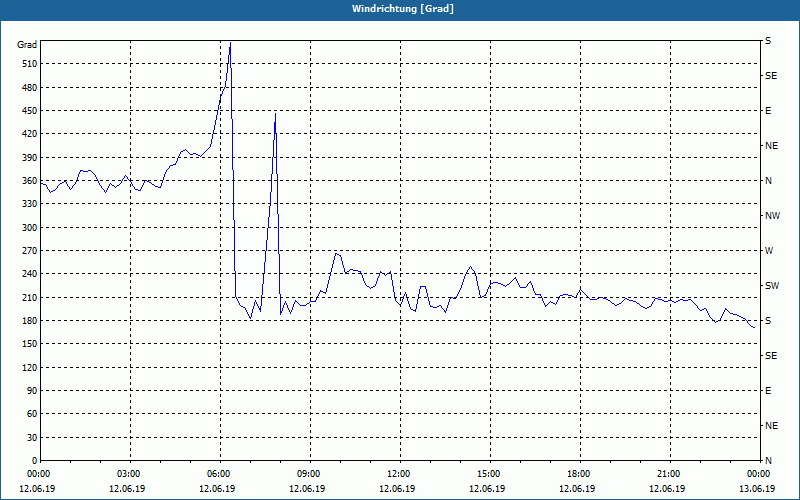Click the S compass label level with 180
The image size is (800, 500).
pos(768,321)
